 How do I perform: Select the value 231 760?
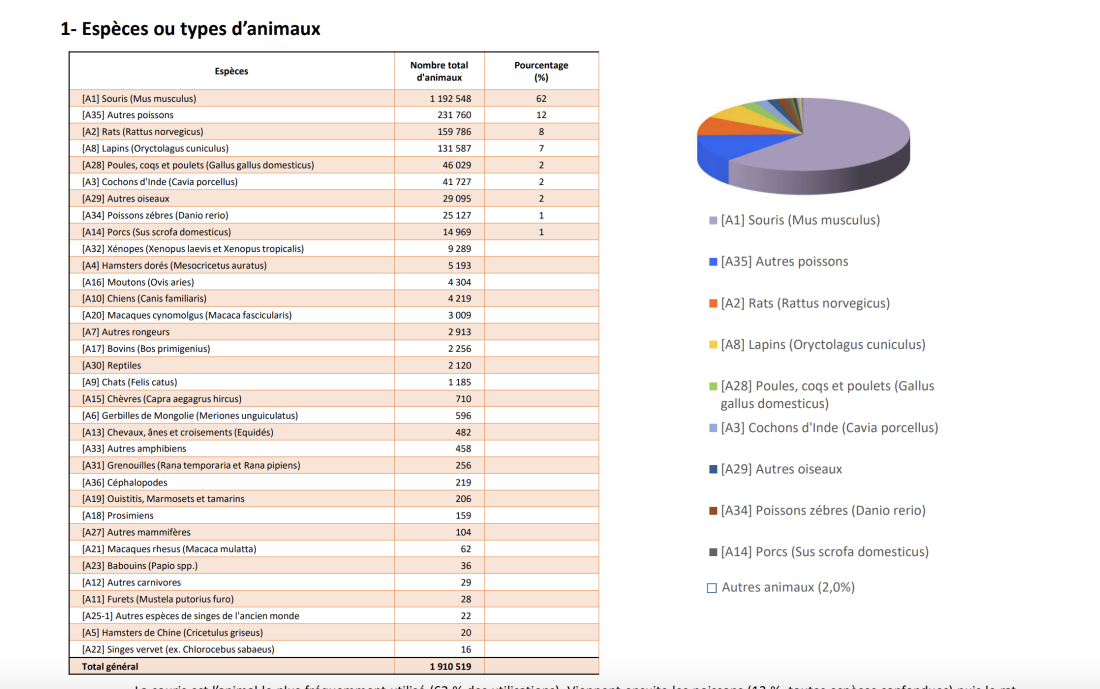point(455,115)
